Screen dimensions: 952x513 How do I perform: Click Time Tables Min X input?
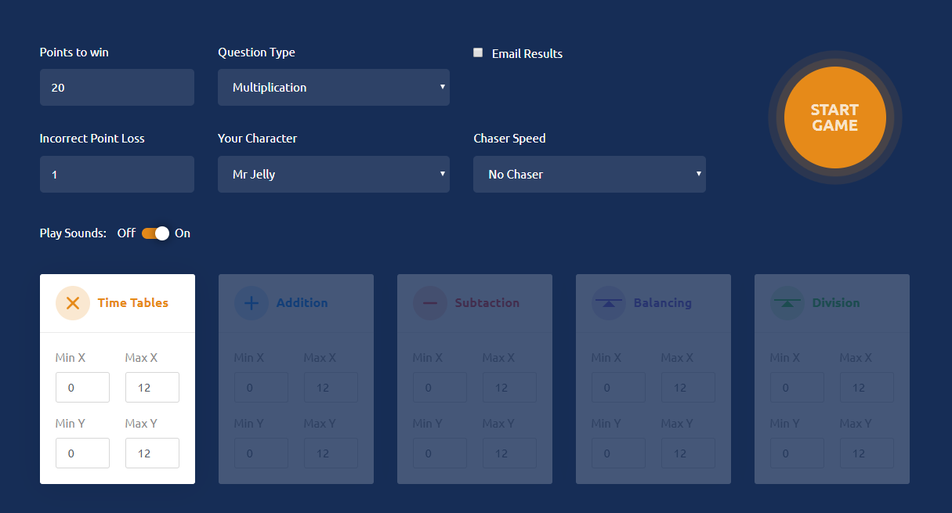82,388
